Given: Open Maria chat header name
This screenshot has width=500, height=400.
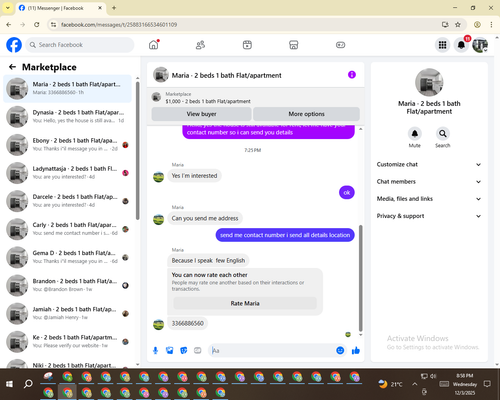Looking at the screenshot, I should [x=226, y=76].
